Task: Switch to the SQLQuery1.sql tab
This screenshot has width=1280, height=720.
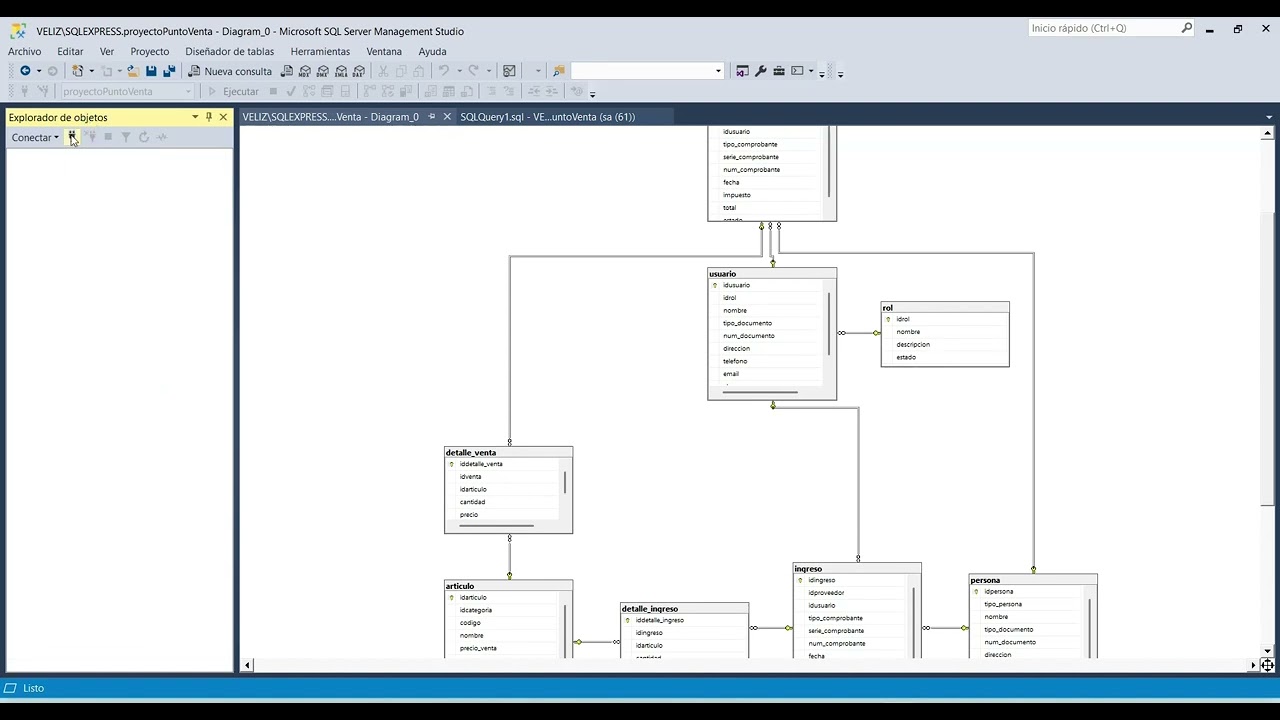Action: 547,117
